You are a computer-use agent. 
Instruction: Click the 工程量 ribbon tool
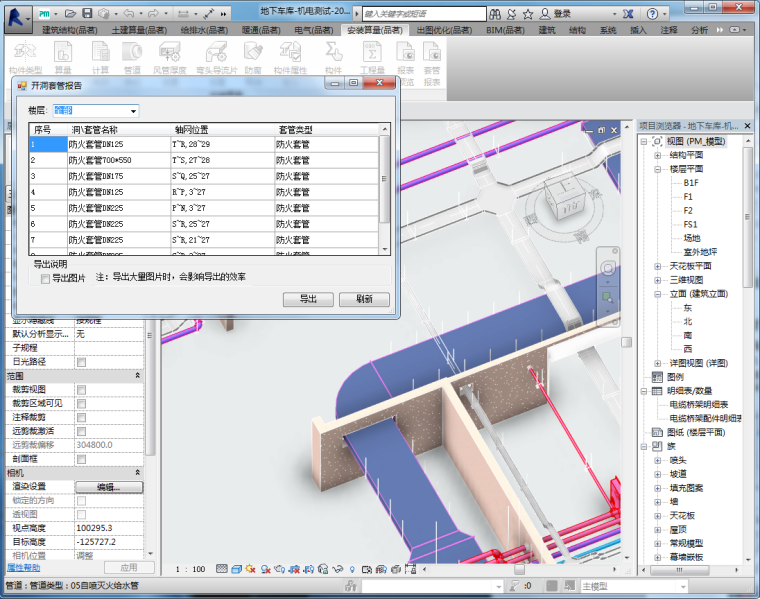click(x=372, y=58)
